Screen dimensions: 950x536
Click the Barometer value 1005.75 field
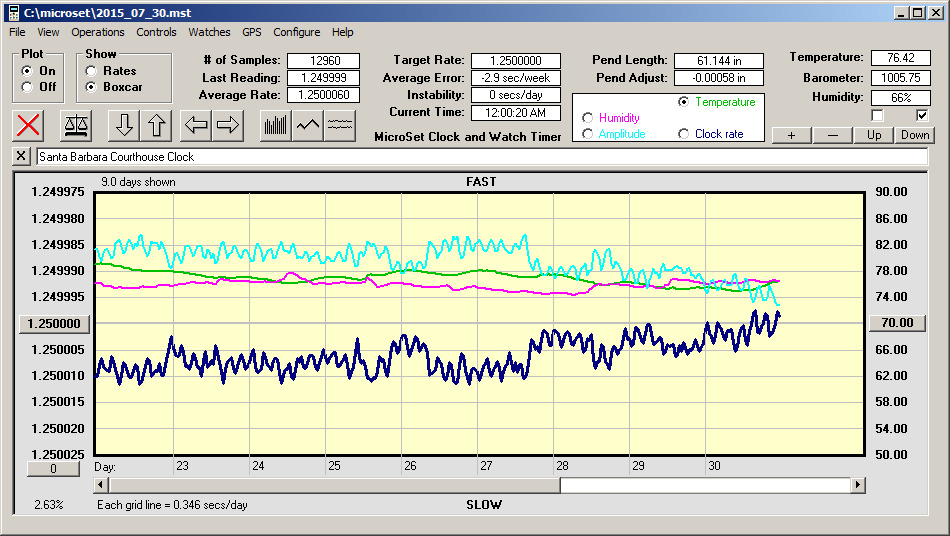point(900,78)
